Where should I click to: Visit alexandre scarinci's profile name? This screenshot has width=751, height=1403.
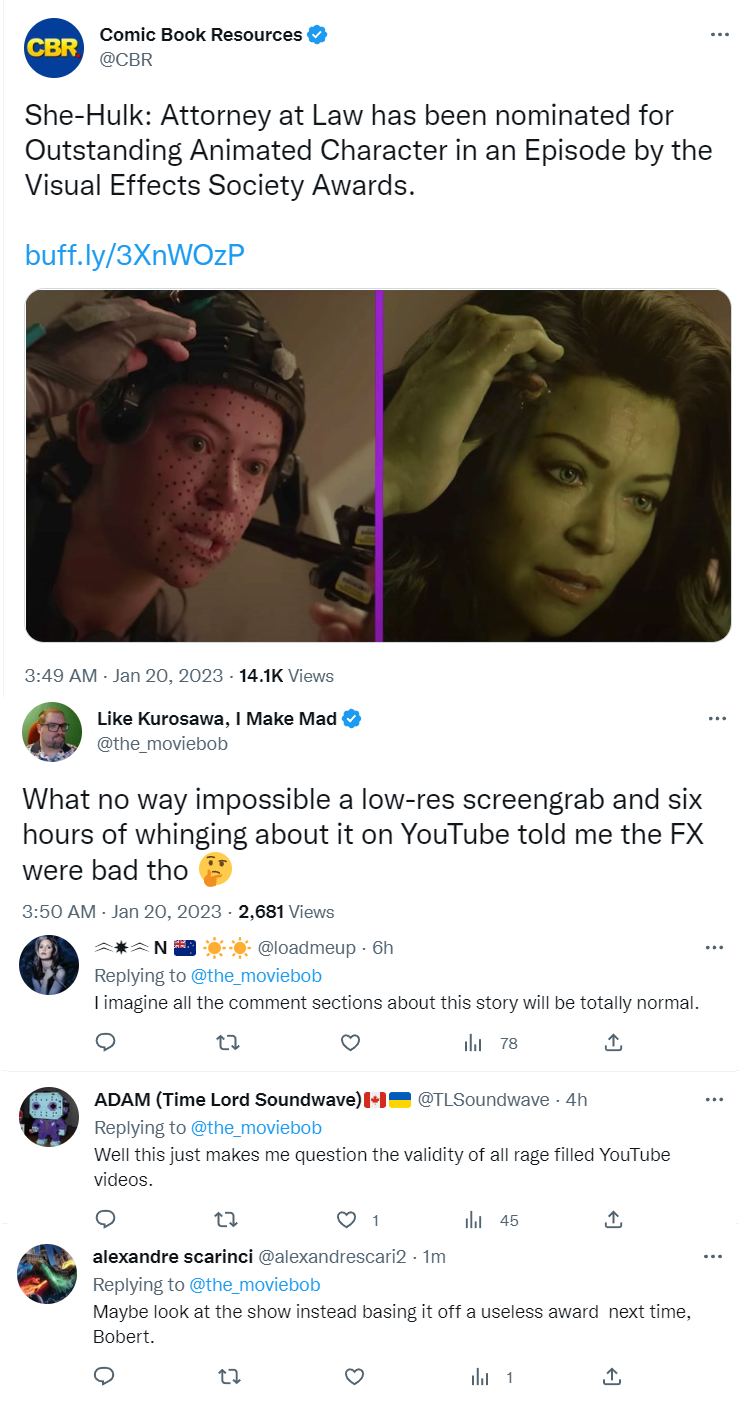click(x=172, y=1257)
